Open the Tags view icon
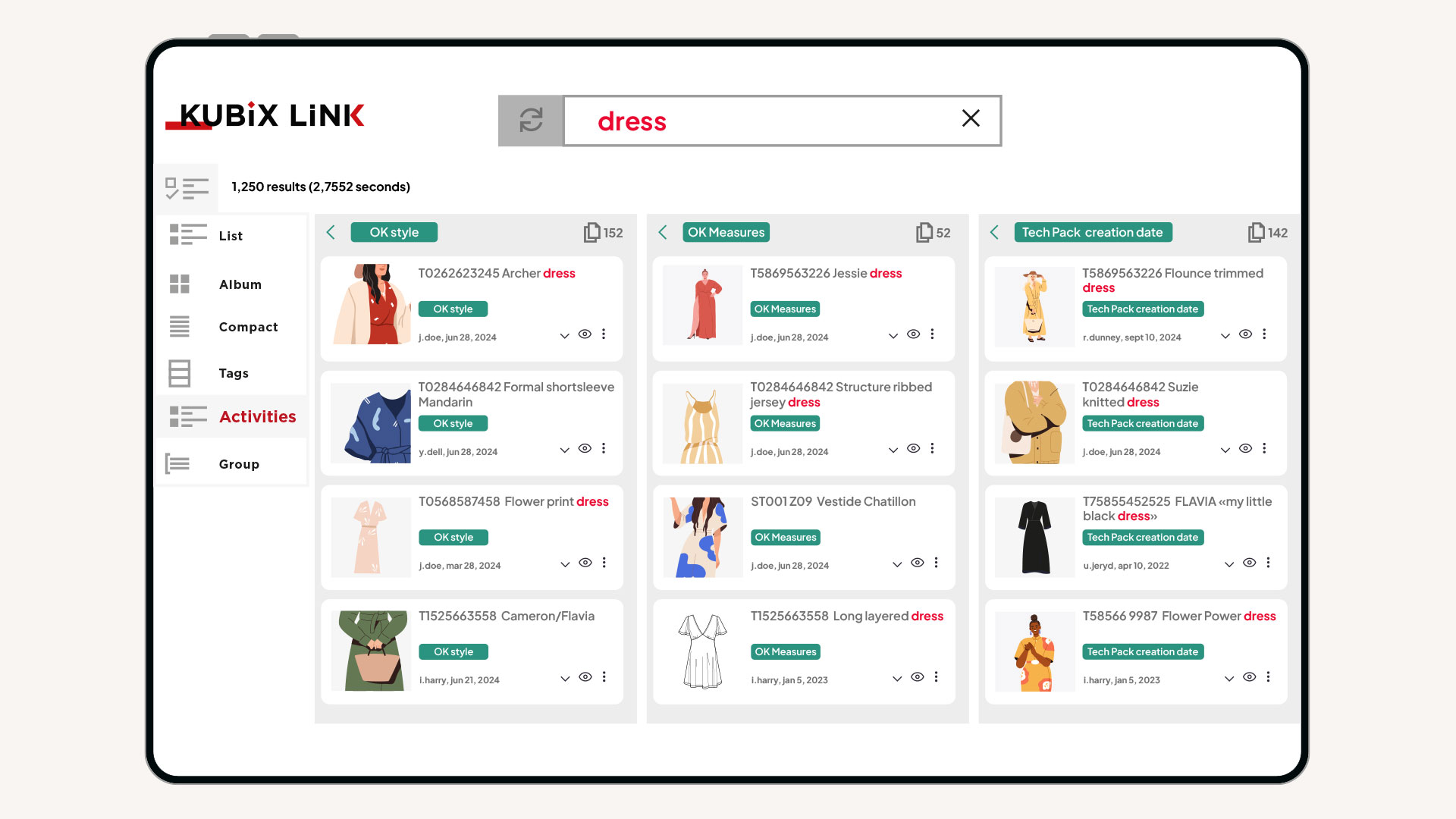 (x=179, y=372)
